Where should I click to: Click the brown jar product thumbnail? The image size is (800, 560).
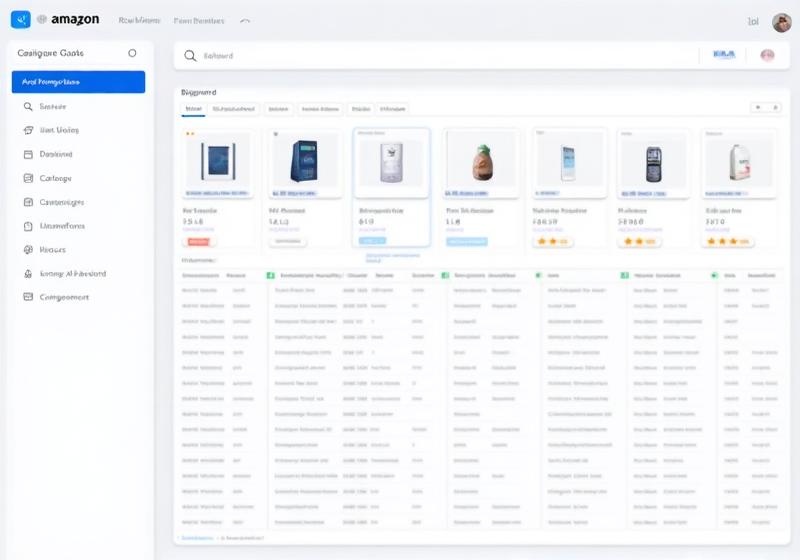(481, 160)
